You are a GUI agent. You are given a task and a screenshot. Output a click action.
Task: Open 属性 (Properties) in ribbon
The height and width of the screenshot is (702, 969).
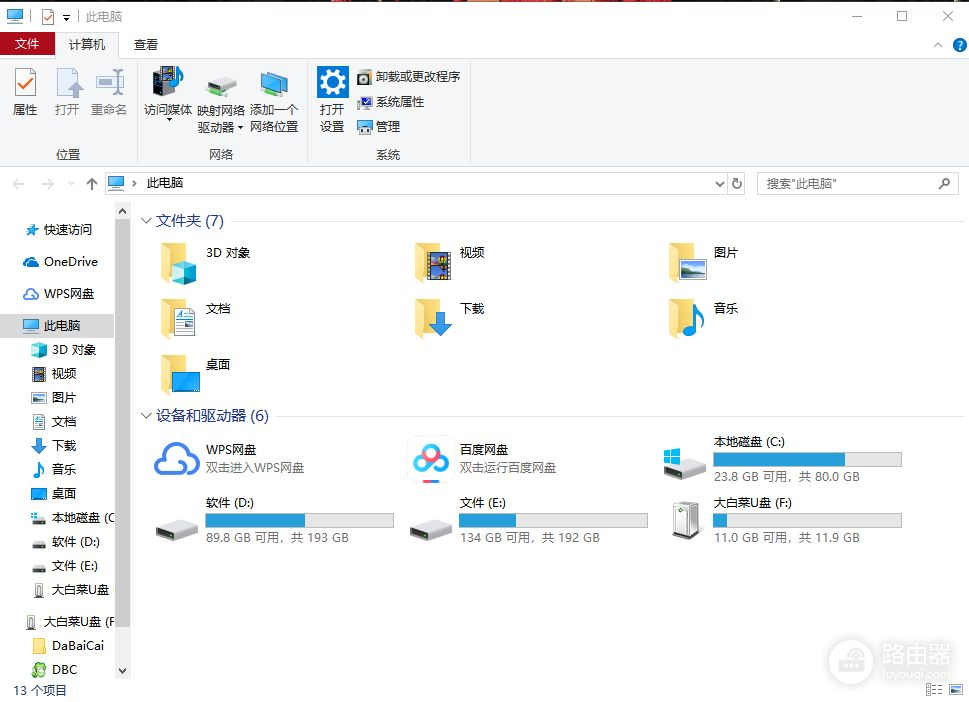point(25,91)
